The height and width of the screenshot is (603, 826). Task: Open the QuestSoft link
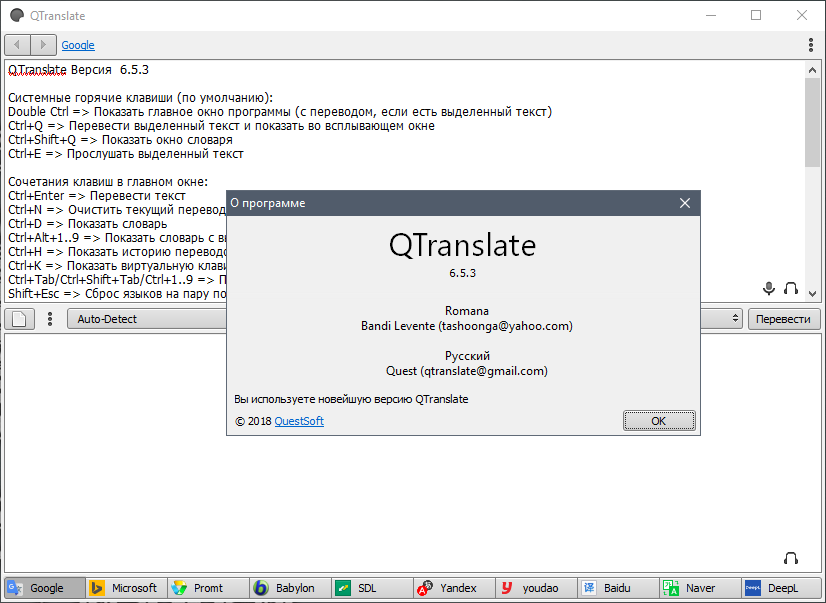(x=299, y=421)
